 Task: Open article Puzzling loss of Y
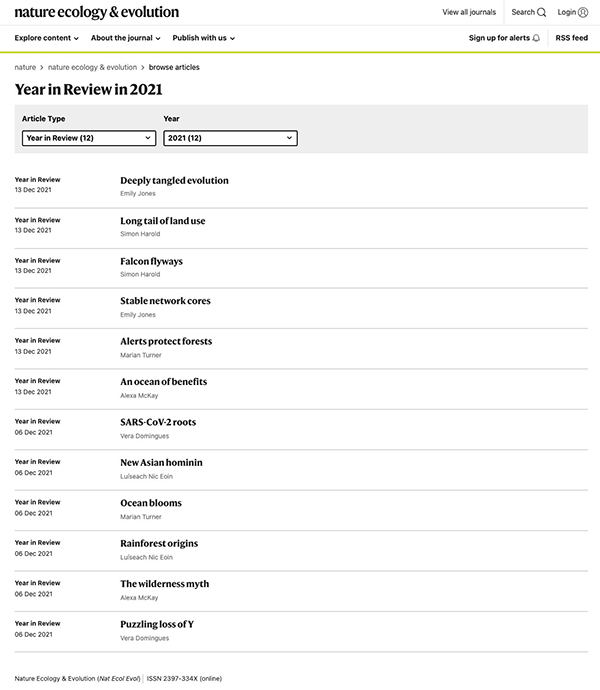(157, 624)
